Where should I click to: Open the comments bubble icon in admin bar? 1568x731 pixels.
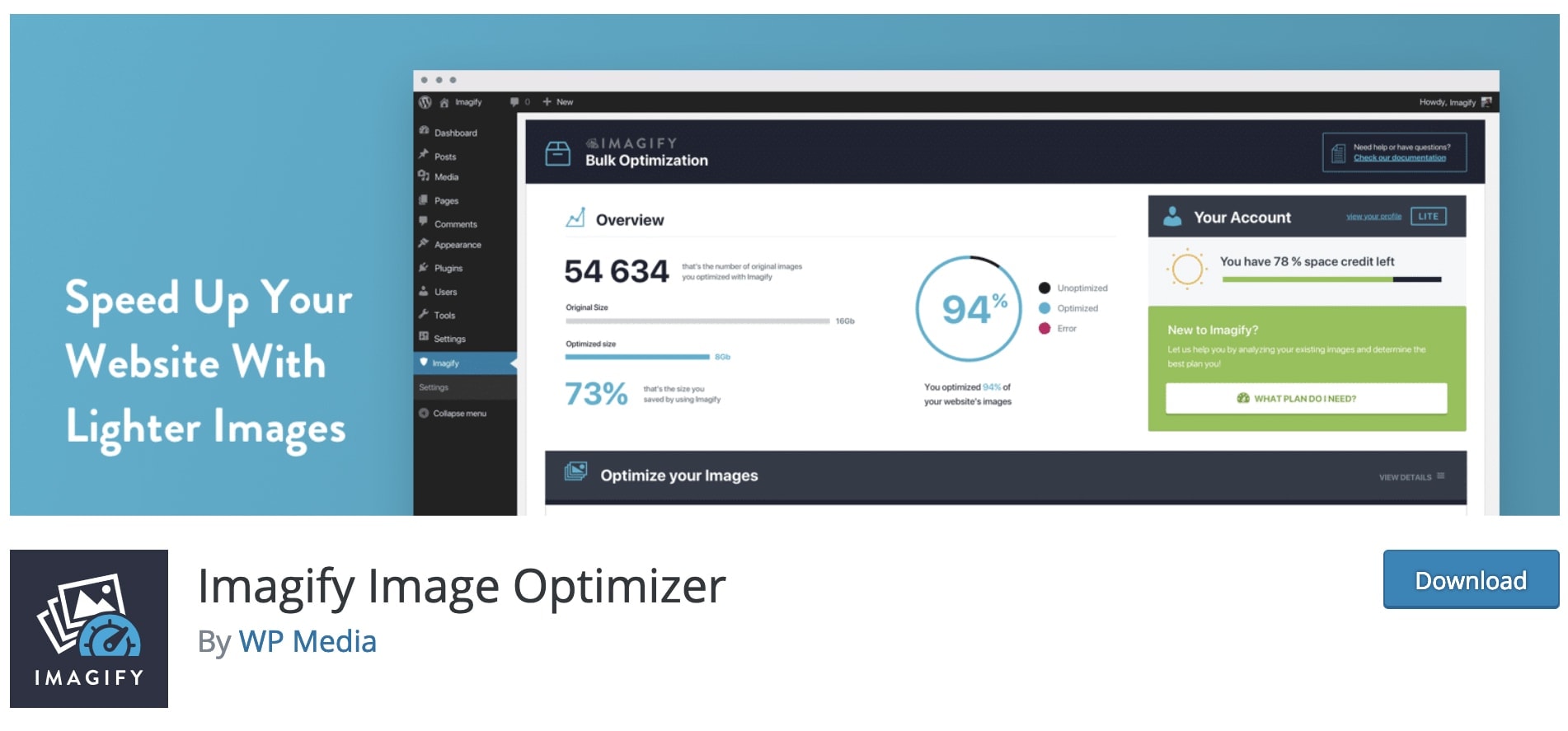point(514,102)
